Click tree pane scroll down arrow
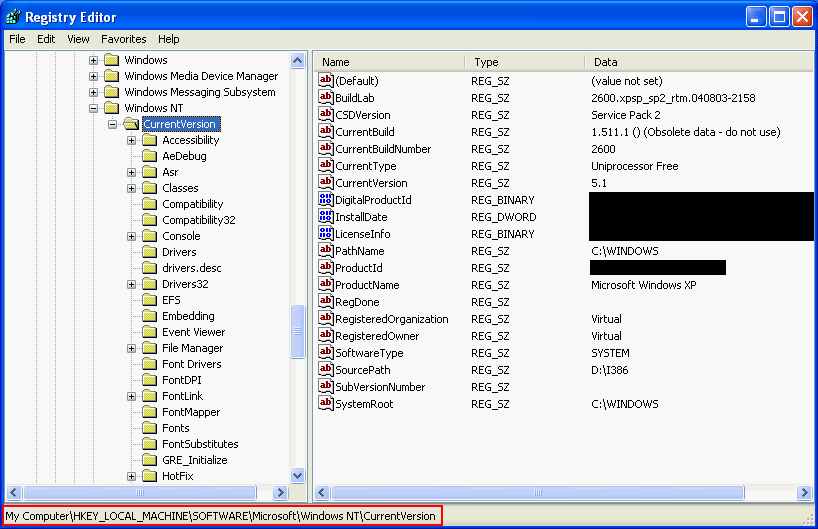This screenshot has height=529, width=818. point(297,475)
